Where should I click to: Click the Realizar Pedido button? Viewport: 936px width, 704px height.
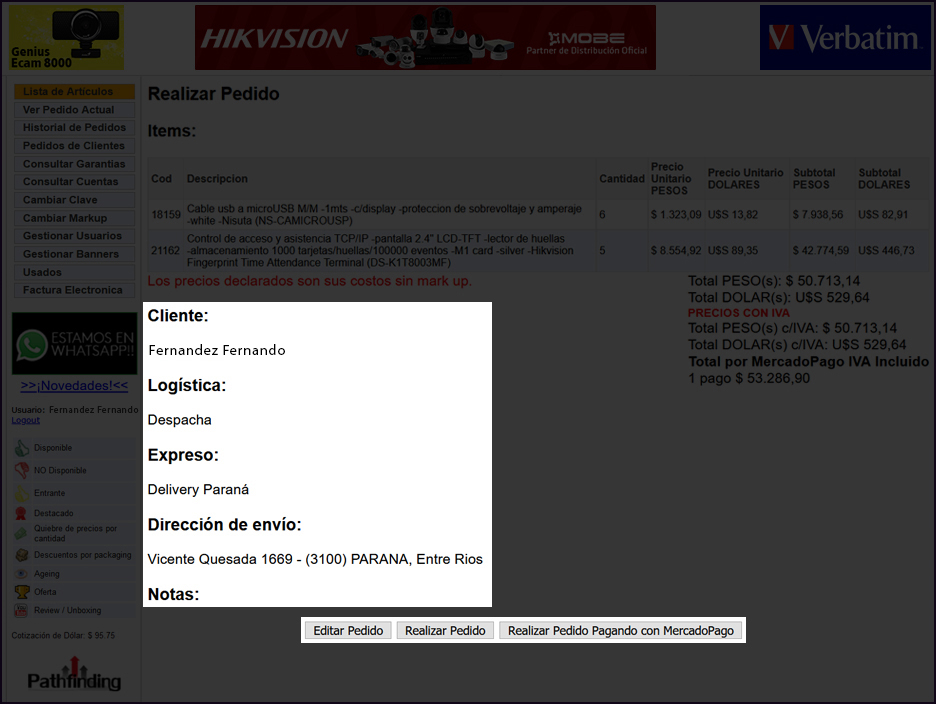pyautogui.click(x=445, y=631)
